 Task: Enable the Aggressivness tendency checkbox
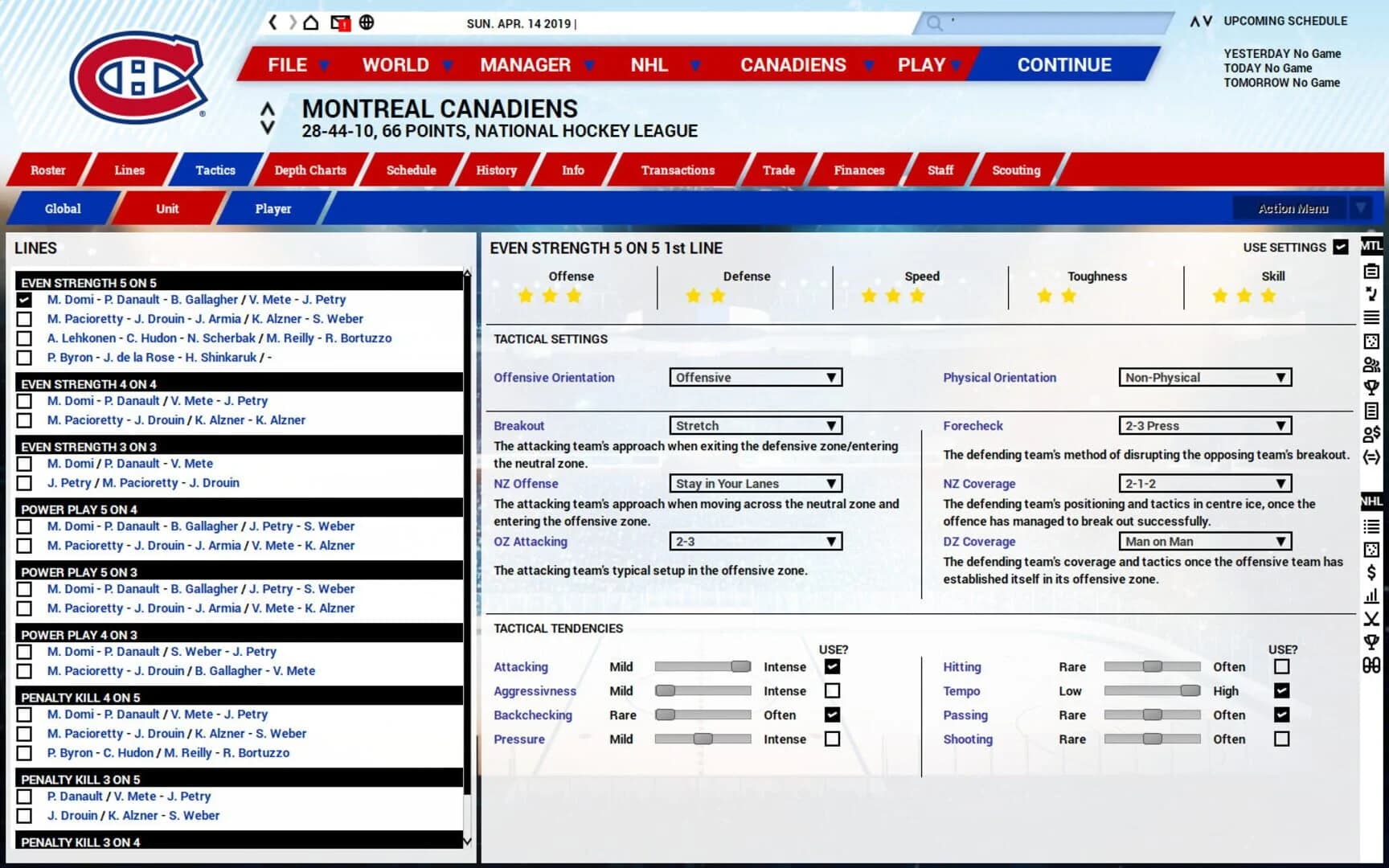(833, 690)
